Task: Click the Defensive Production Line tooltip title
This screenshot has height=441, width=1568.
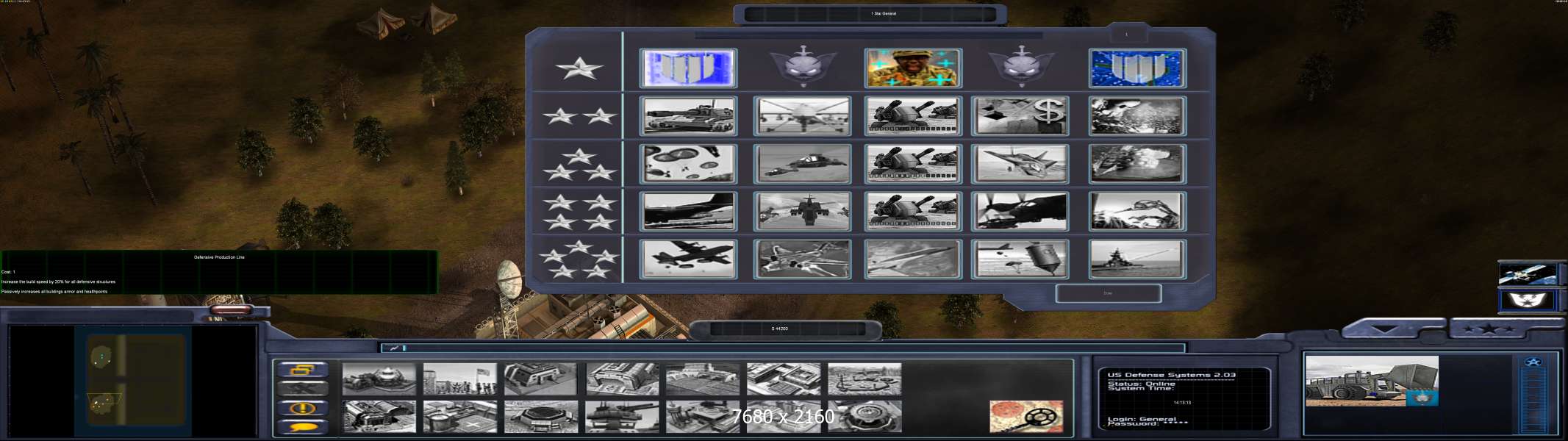Action: click(219, 257)
